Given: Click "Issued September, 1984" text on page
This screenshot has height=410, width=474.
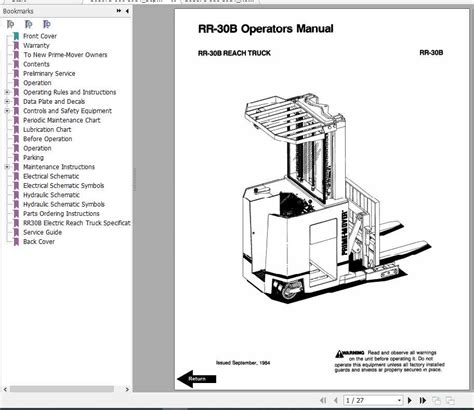Looking at the screenshot, I should point(243,363).
